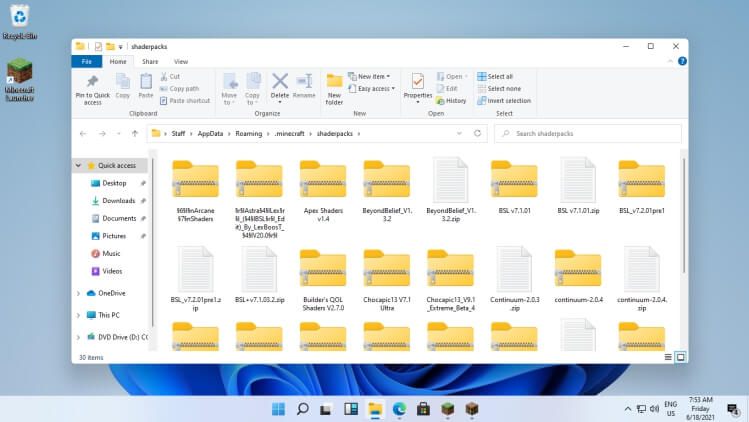749x422 pixels.
Task: Open Pictures in Quick access
Action: 114,236
